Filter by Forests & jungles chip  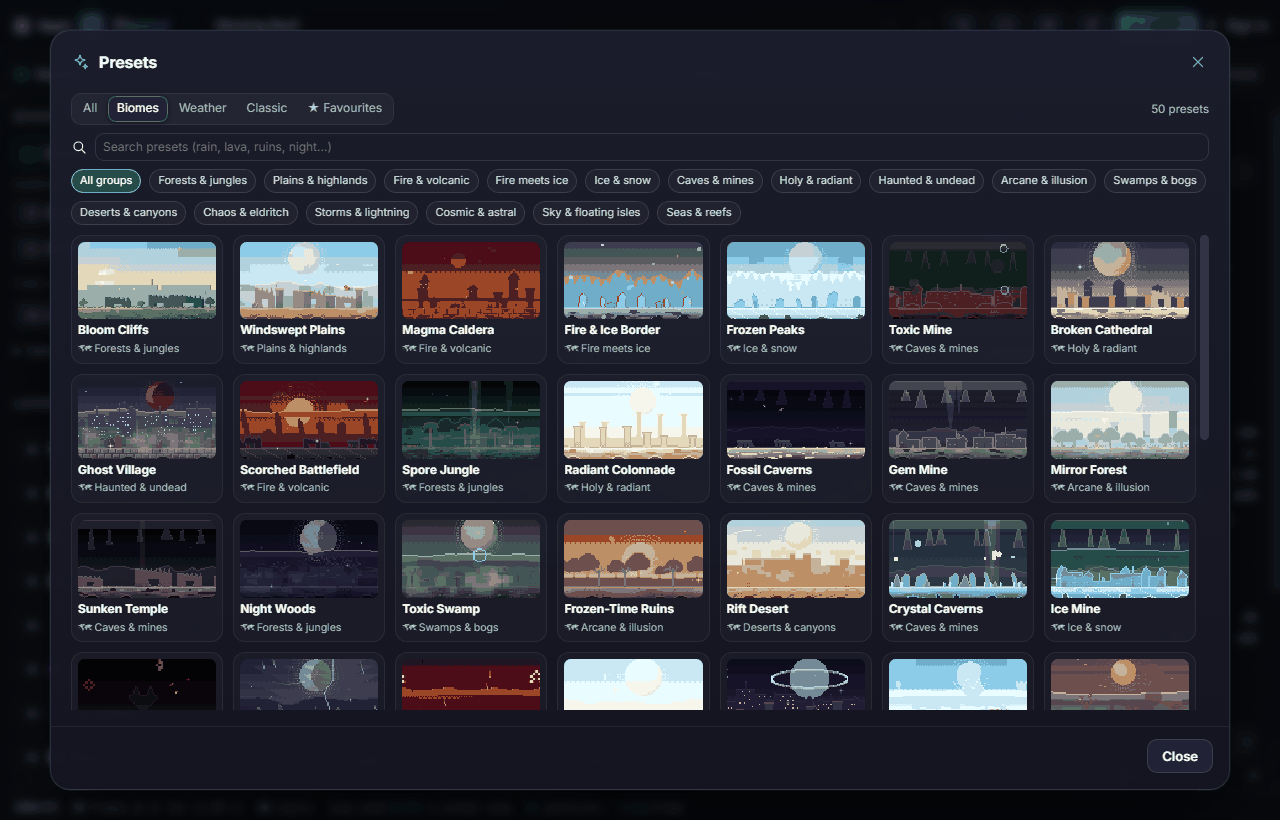(x=202, y=181)
